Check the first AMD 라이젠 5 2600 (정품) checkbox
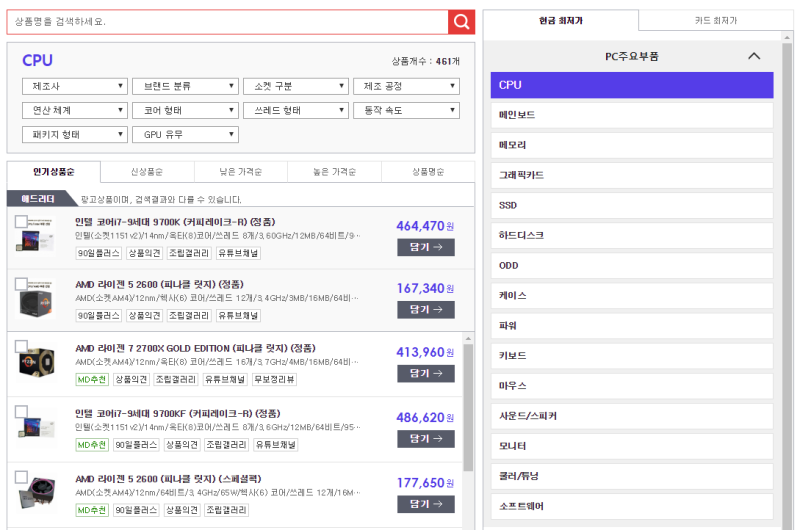Viewport: 800px width, 530px height. 21,284
